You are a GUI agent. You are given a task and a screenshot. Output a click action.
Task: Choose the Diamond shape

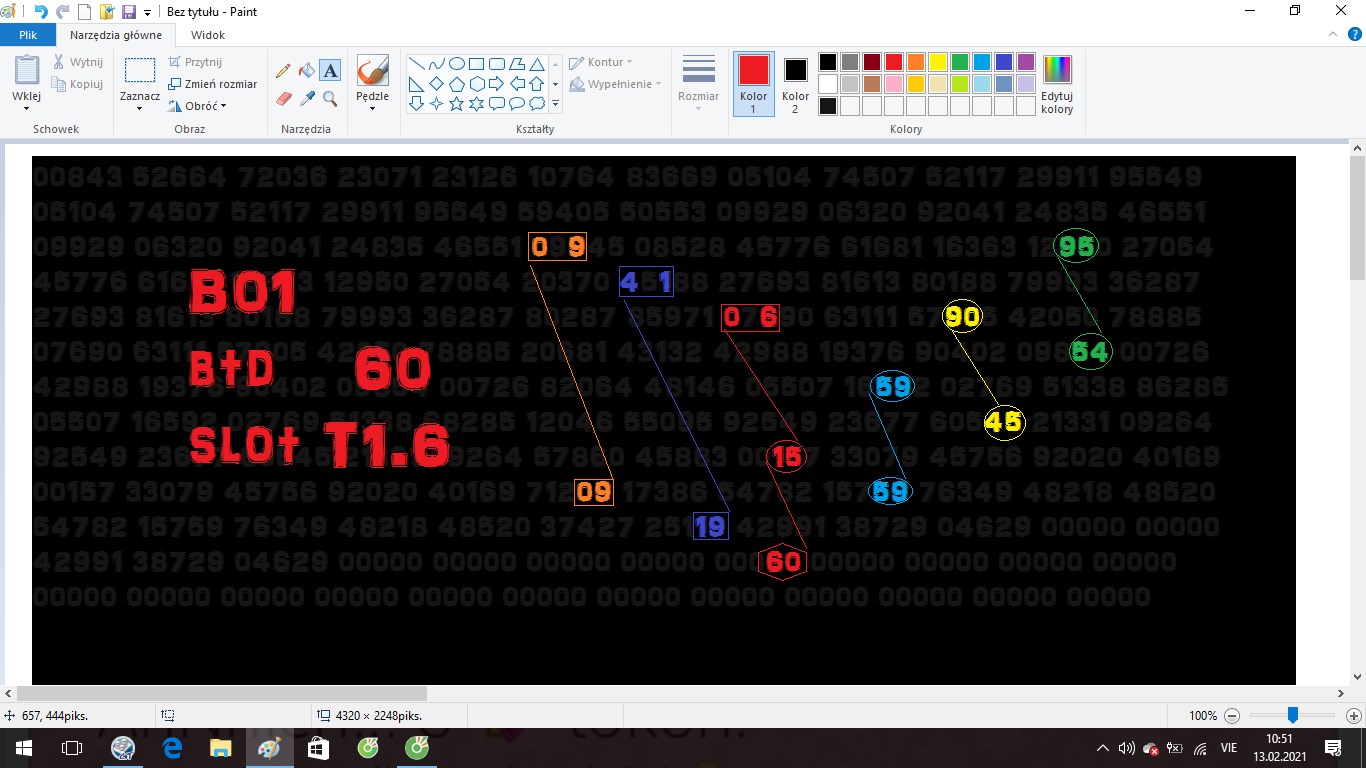(x=437, y=83)
